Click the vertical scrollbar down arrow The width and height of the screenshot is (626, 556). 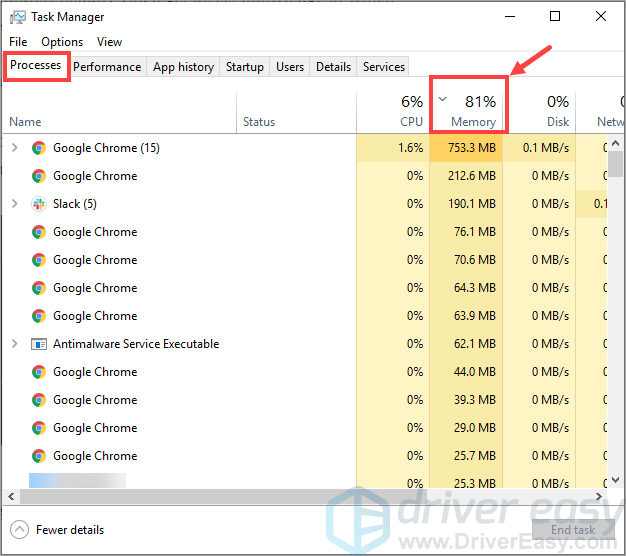615,480
